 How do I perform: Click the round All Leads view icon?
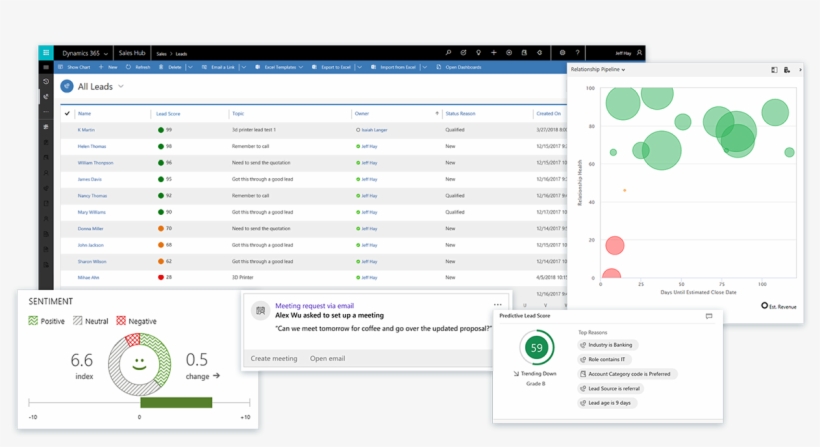[66, 86]
